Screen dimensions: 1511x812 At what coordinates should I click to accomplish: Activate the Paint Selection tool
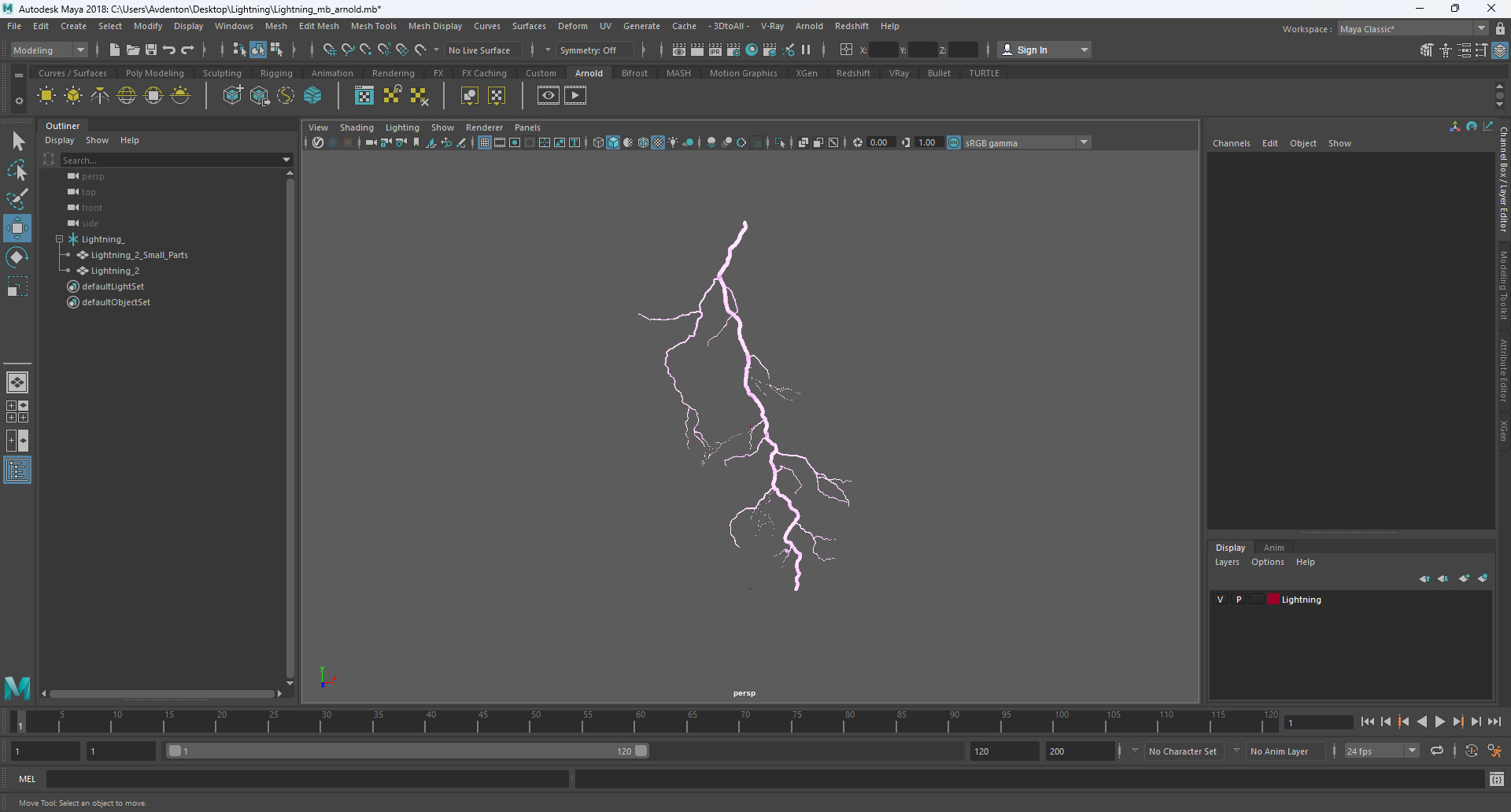click(17, 199)
